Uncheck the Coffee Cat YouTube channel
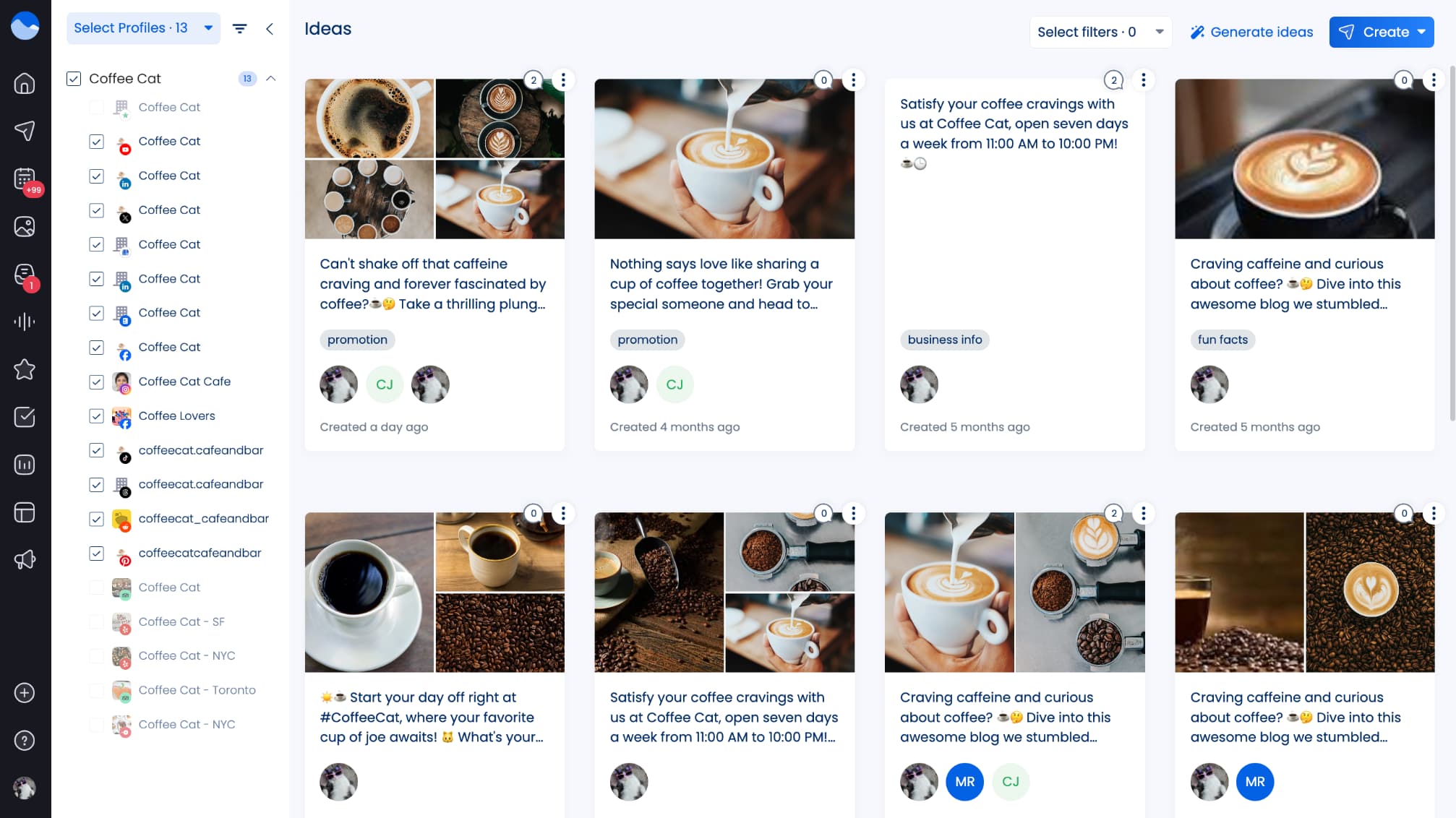1456x818 pixels. (x=96, y=142)
